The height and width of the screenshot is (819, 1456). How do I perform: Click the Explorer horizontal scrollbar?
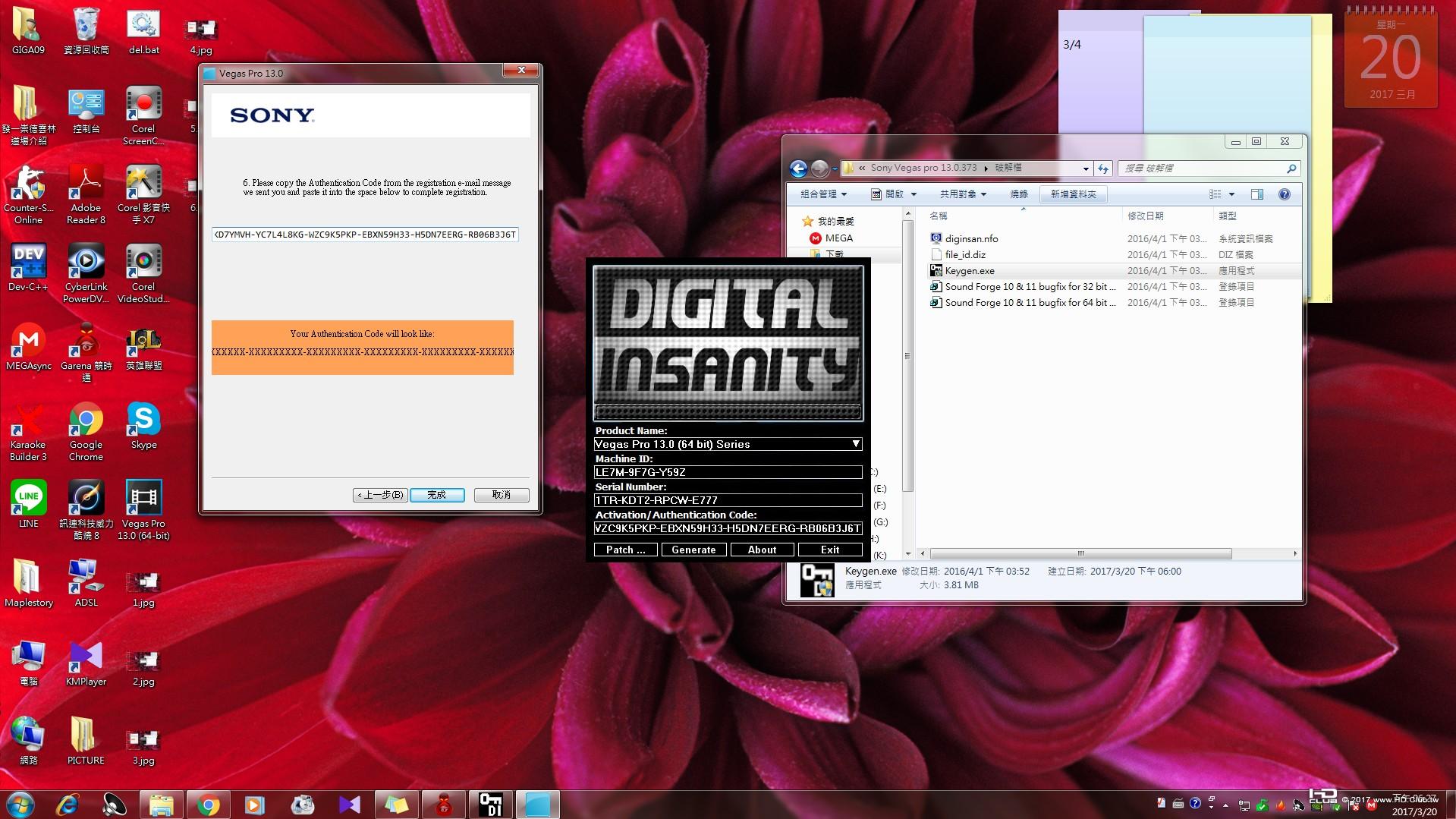(1080, 553)
